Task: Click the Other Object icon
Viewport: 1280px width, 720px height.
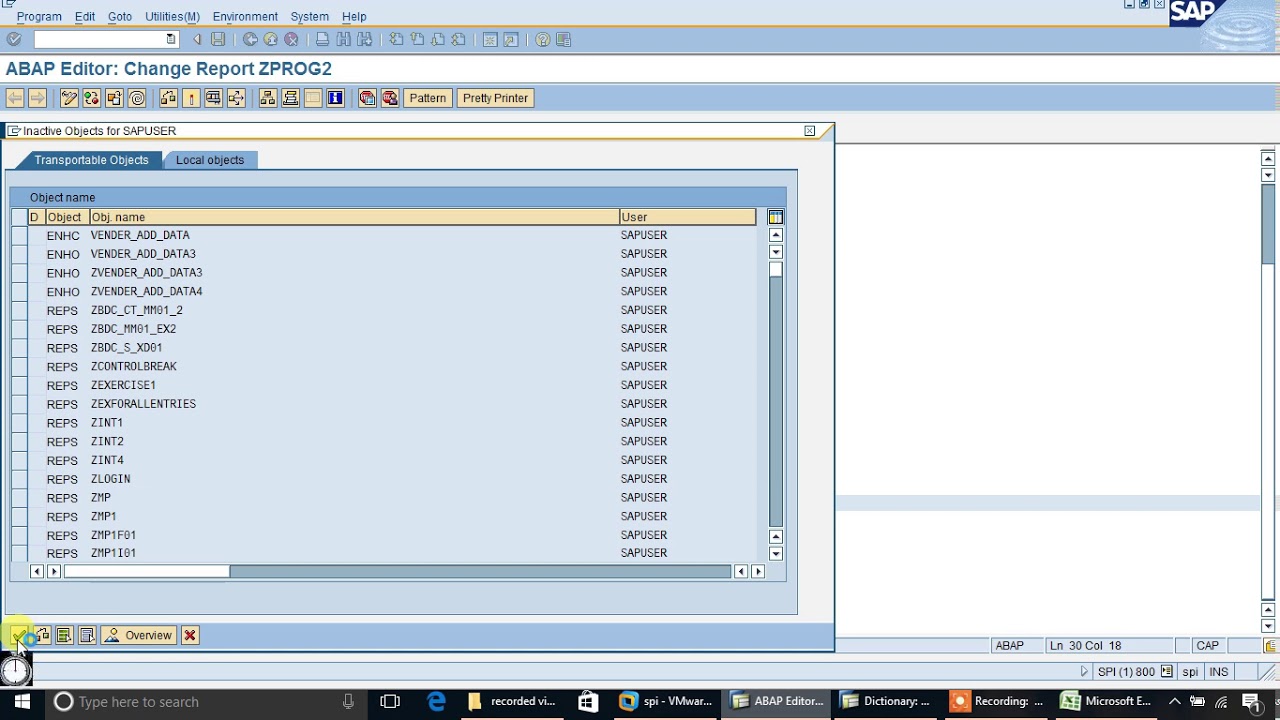Action: [114, 98]
